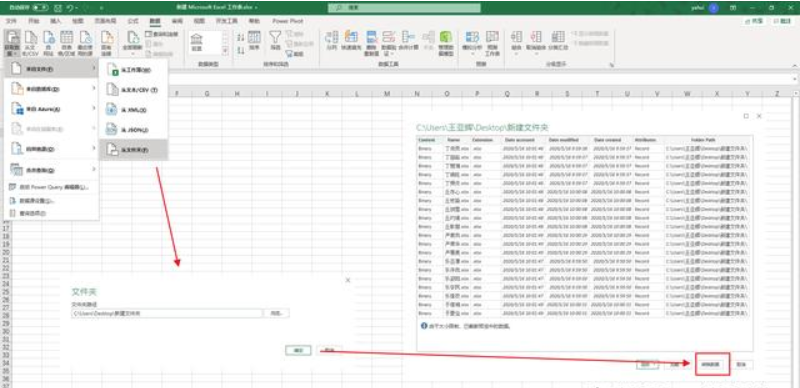Open the What-If Analysis dropdown

(x=472, y=43)
